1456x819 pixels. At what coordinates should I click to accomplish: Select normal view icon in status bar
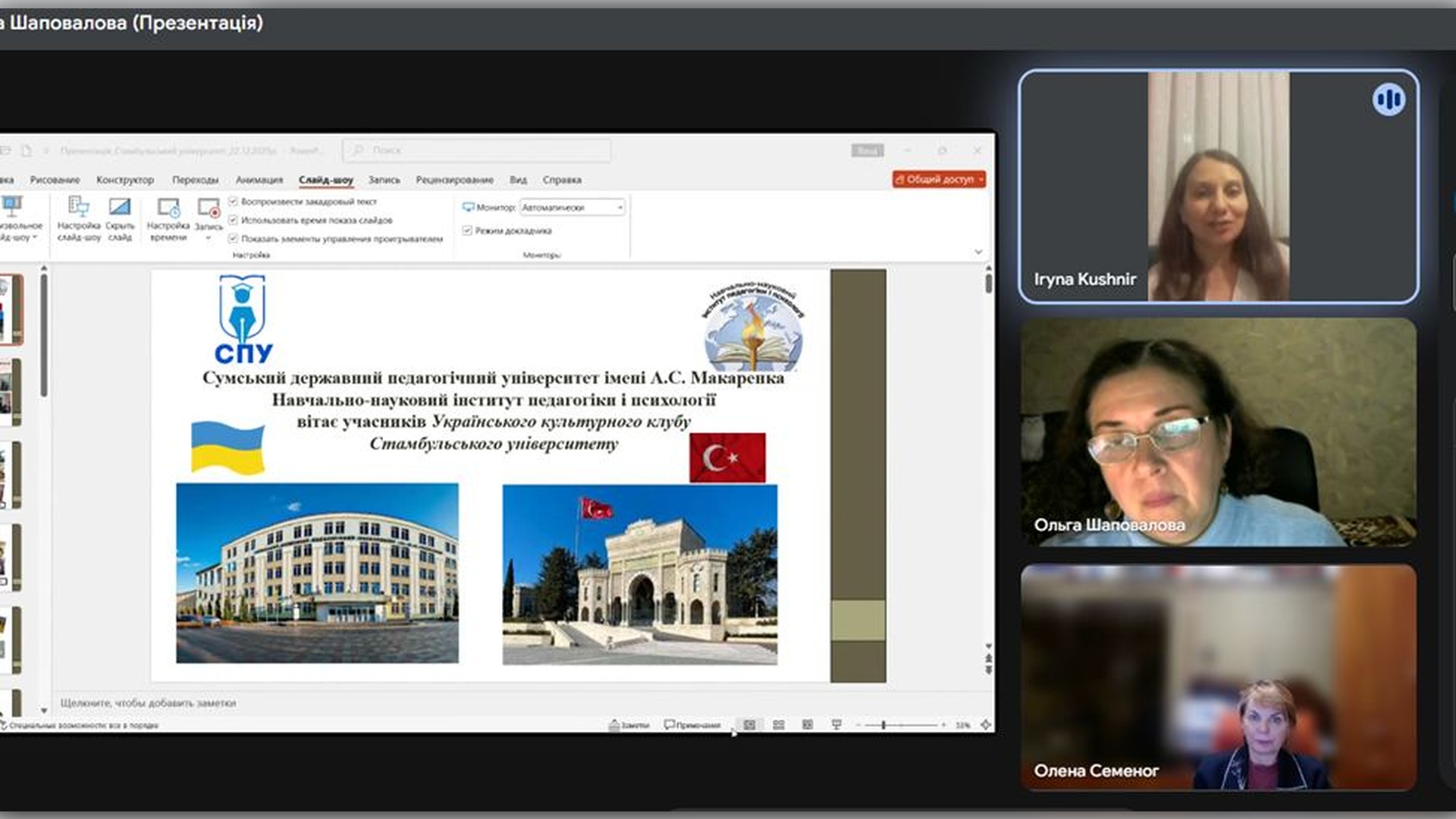point(749,725)
